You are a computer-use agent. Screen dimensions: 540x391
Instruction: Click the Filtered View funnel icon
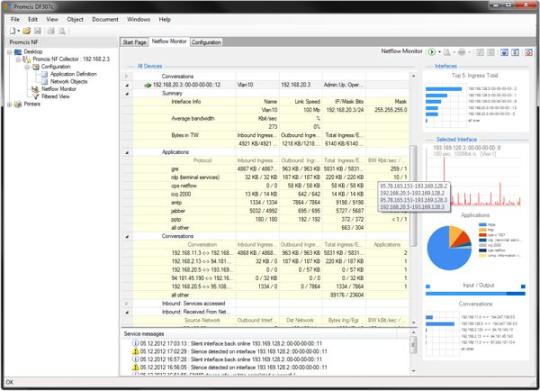coord(35,97)
